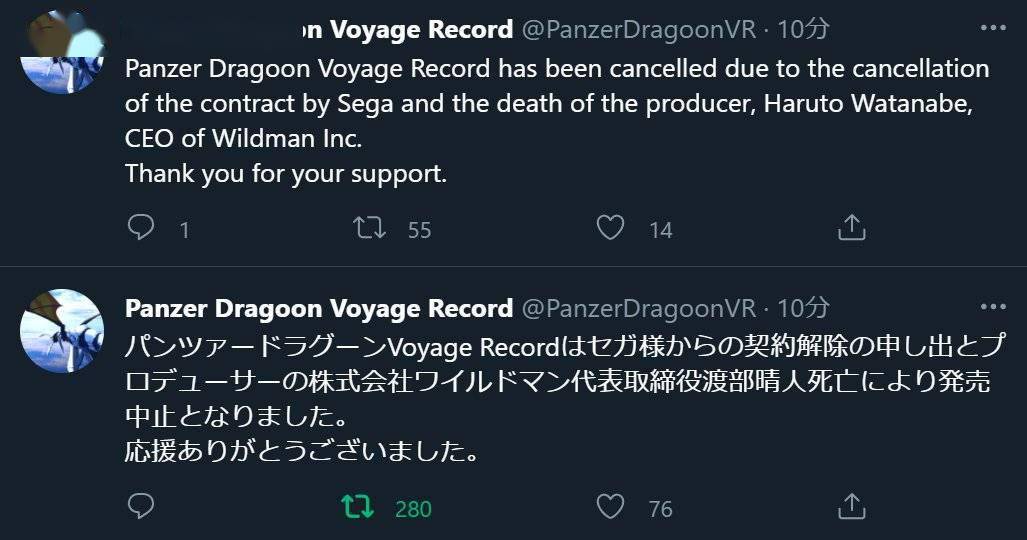Like the Japanese cancellation tweet
1027x540 pixels.
[x=610, y=507]
